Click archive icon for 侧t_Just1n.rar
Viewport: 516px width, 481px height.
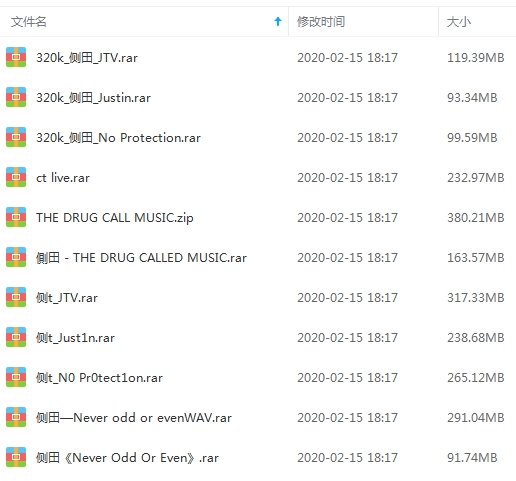16,337
